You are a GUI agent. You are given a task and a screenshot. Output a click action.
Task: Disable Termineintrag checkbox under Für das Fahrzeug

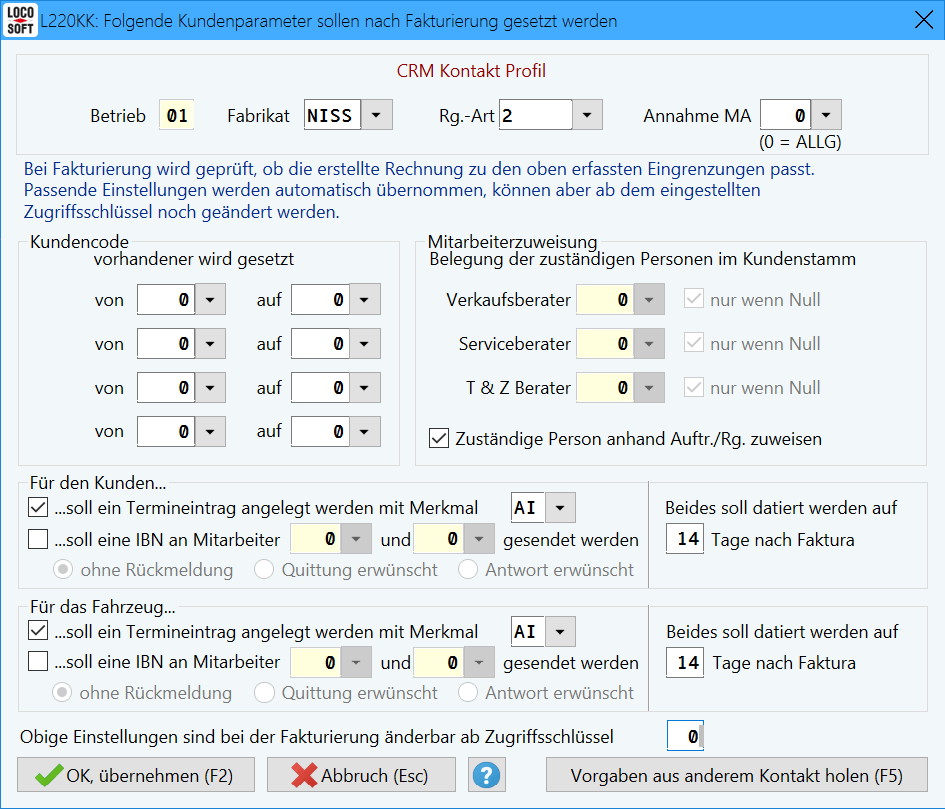point(36,631)
